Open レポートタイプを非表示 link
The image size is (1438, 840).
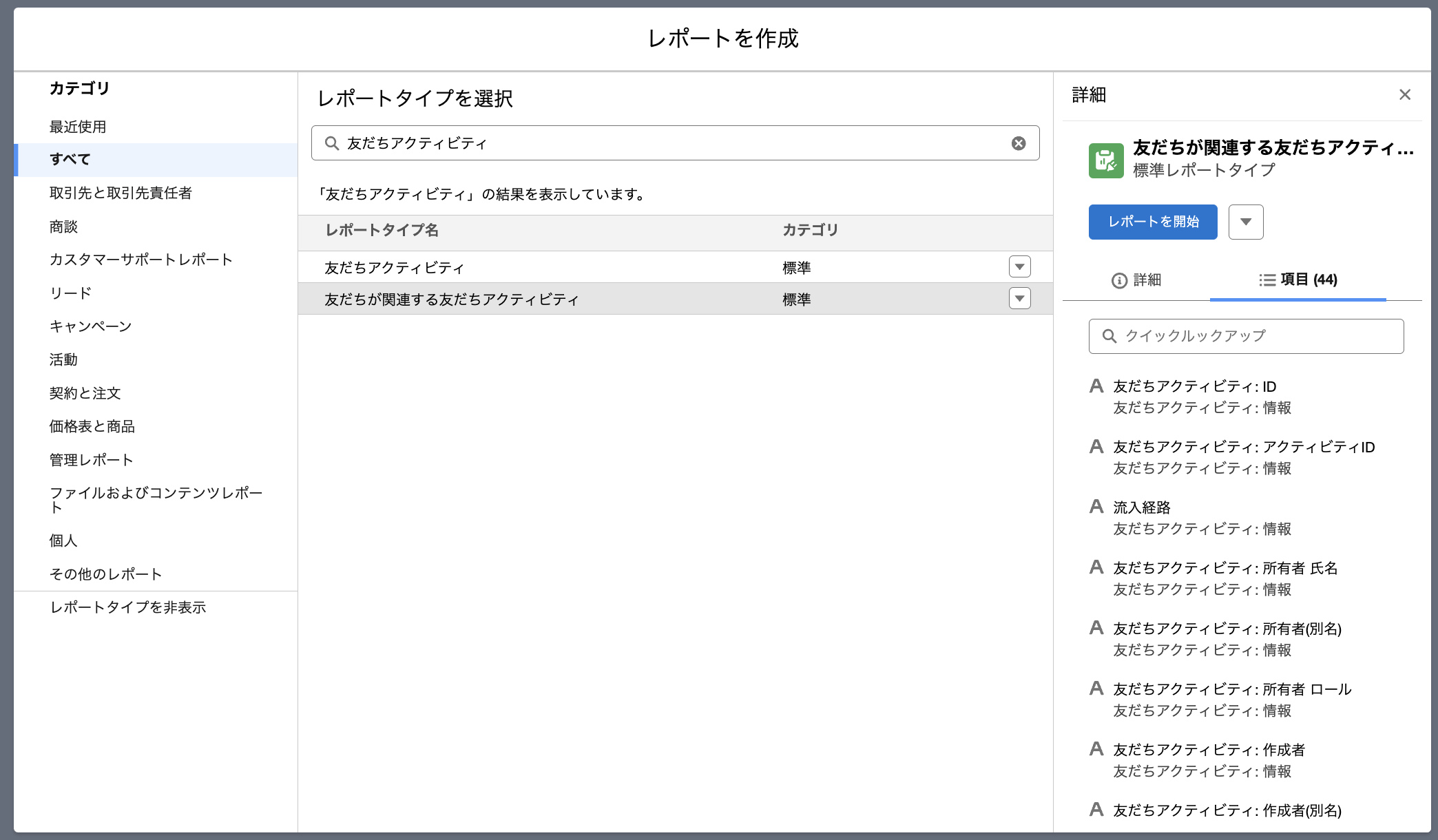[128, 607]
